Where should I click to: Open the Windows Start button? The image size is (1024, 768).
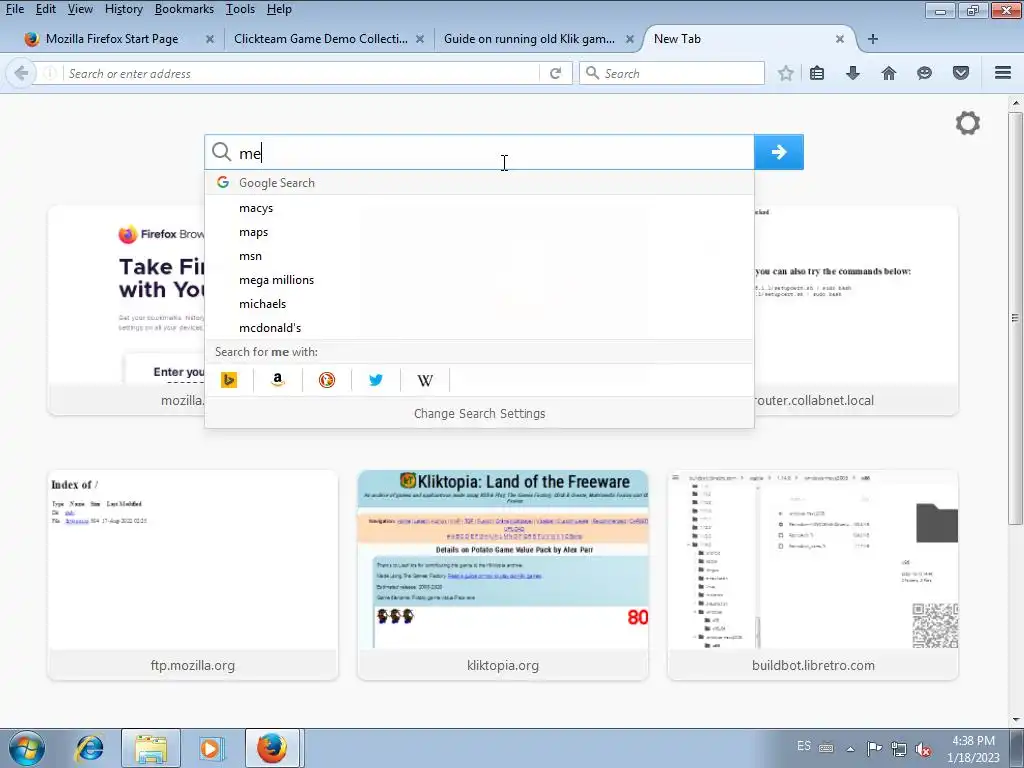[x=26, y=748]
